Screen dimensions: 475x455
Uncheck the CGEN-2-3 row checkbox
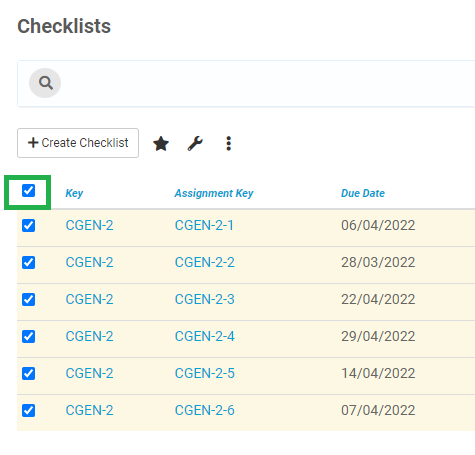(28, 300)
